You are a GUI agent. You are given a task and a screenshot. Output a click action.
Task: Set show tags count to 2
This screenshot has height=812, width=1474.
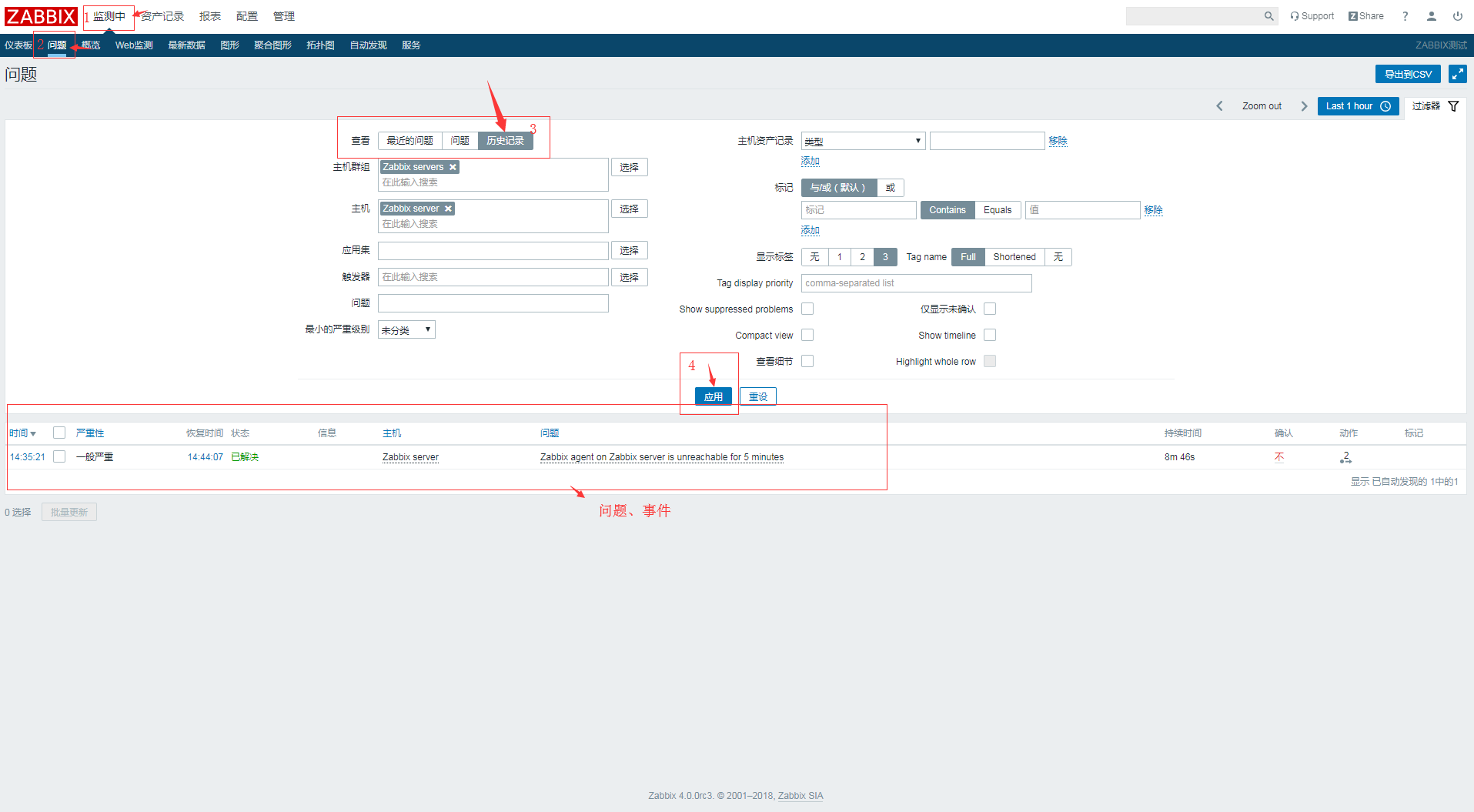pyautogui.click(x=862, y=257)
